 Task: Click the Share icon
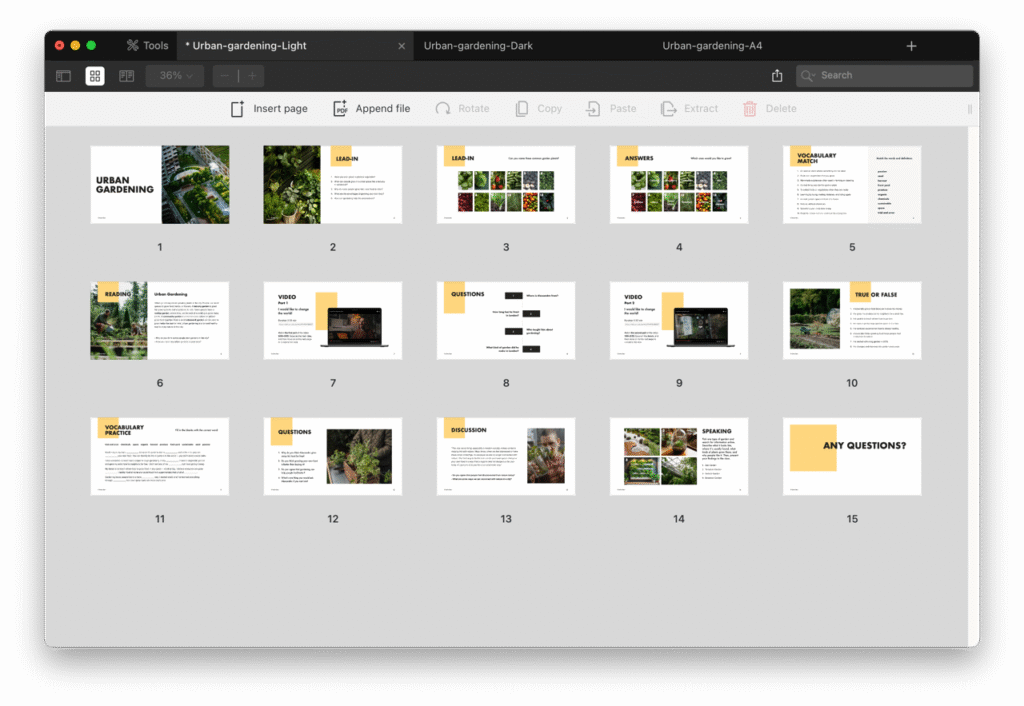tap(777, 76)
